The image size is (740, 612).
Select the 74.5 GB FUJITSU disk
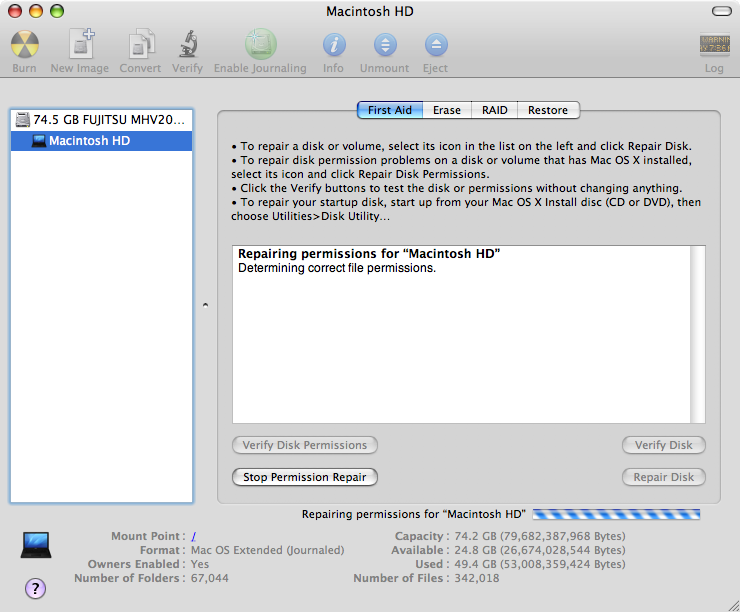coord(101,120)
